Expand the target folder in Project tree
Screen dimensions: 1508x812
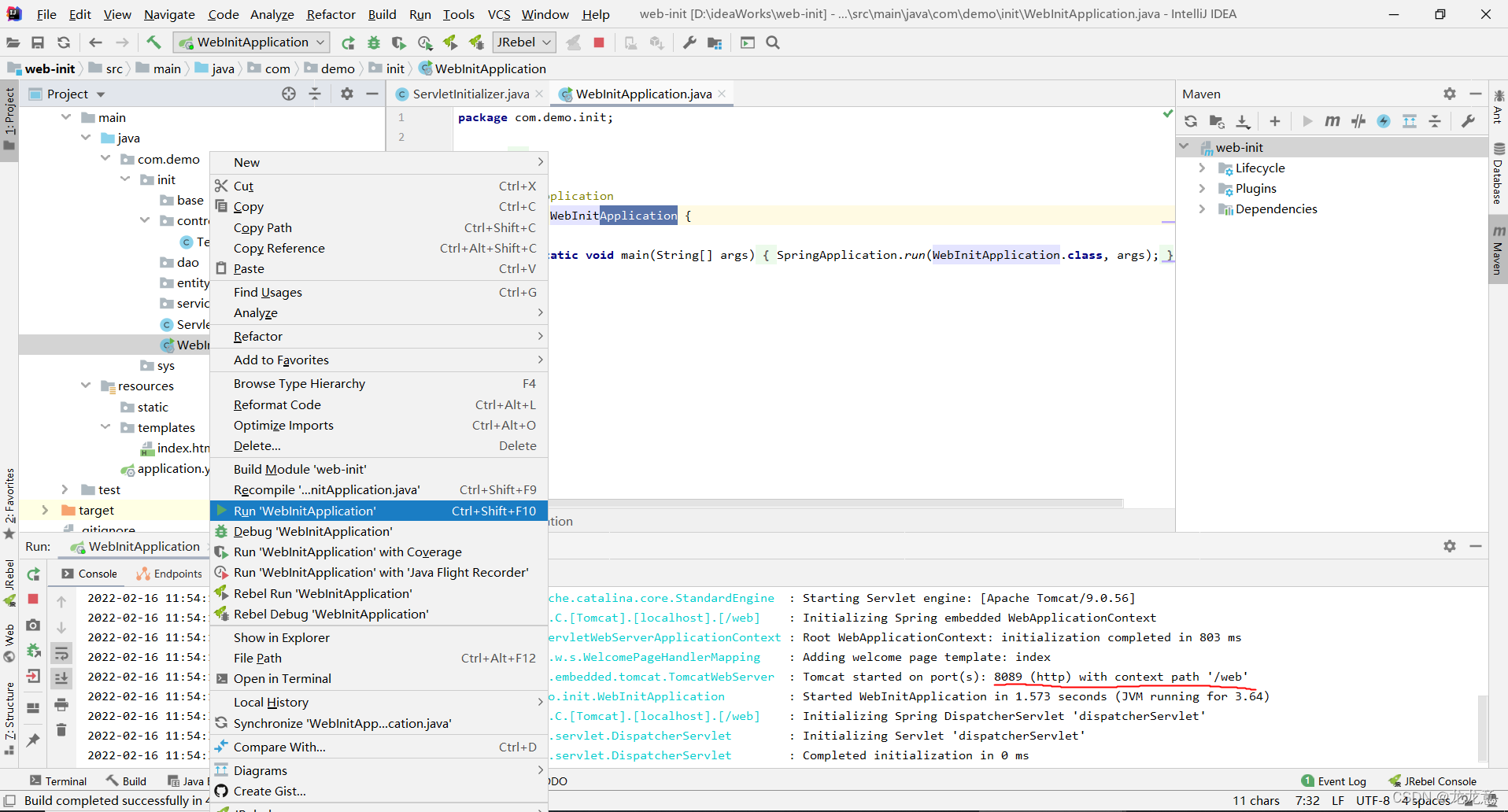click(x=45, y=510)
